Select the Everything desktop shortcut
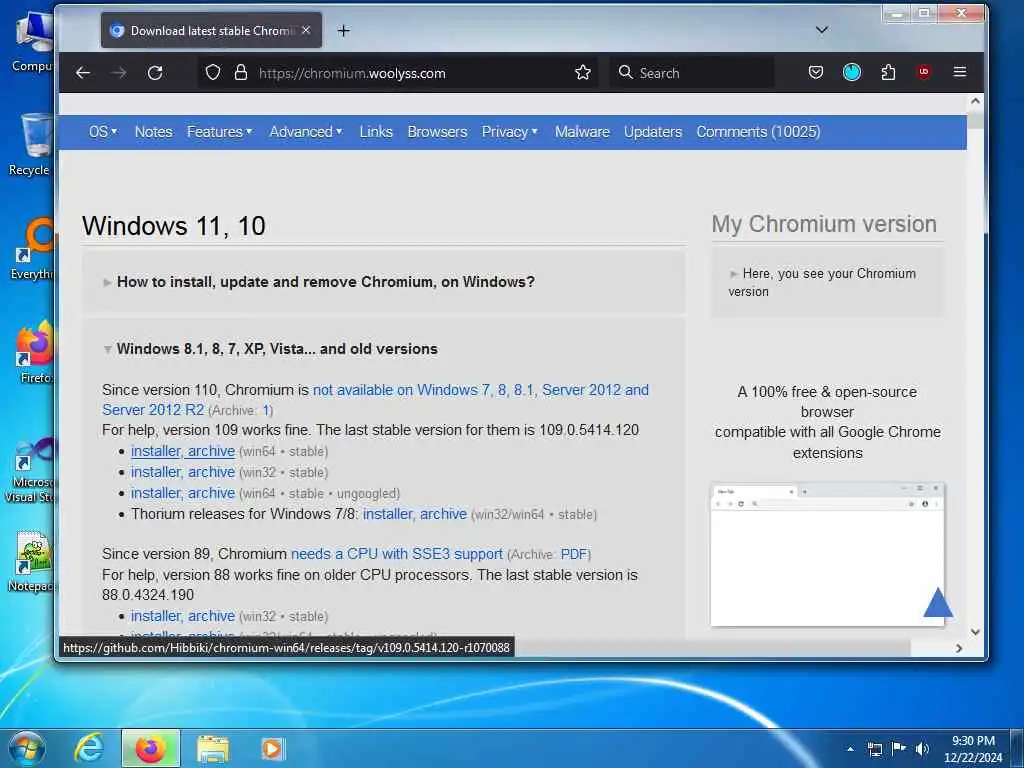Screen dimensions: 1024x768 tap(33, 249)
